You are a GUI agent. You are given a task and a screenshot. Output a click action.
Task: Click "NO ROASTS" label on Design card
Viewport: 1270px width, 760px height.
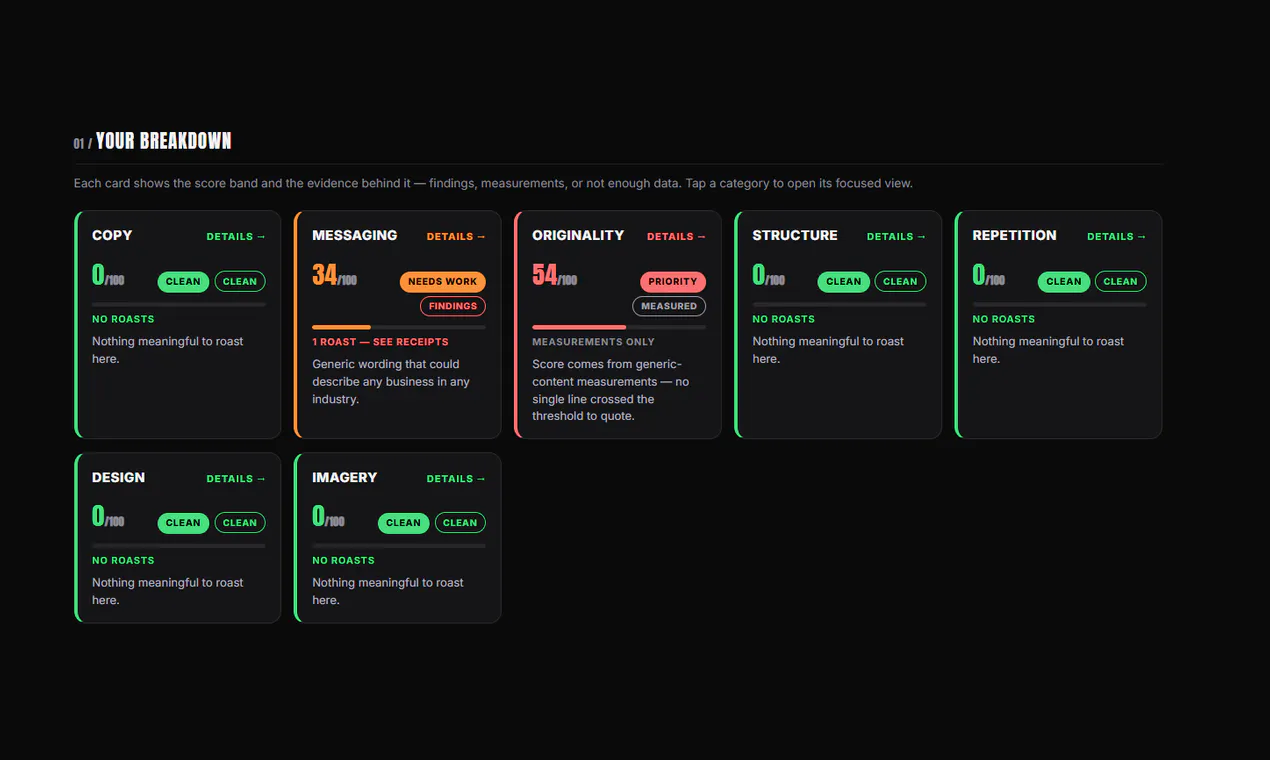(x=123, y=561)
